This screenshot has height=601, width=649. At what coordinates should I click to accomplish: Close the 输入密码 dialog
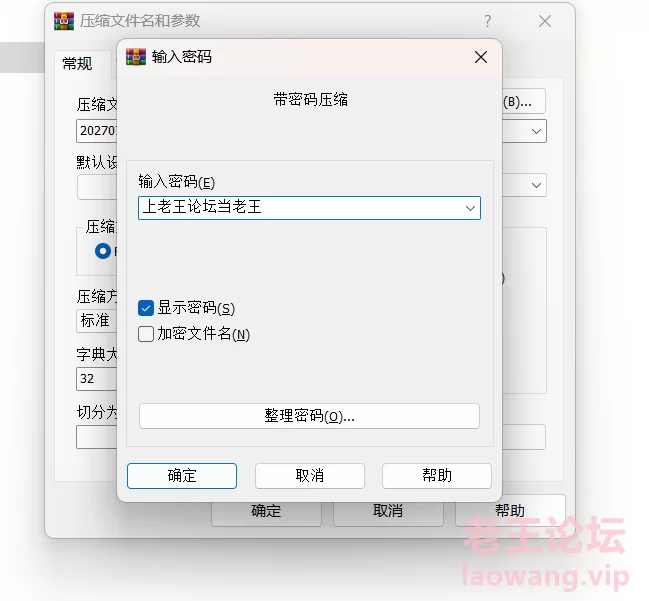[x=481, y=57]
